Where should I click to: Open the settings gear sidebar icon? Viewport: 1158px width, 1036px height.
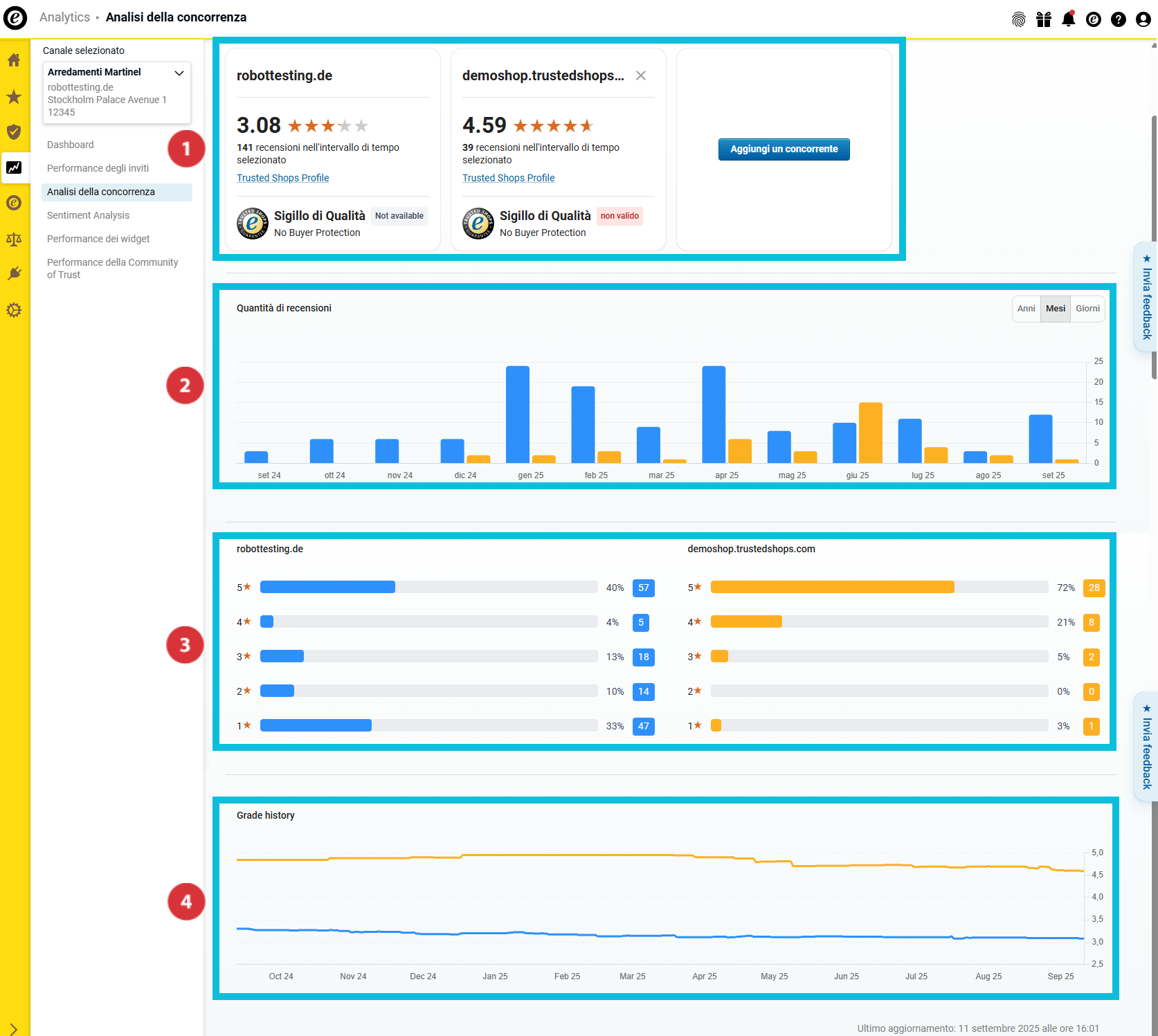[14, 310]
